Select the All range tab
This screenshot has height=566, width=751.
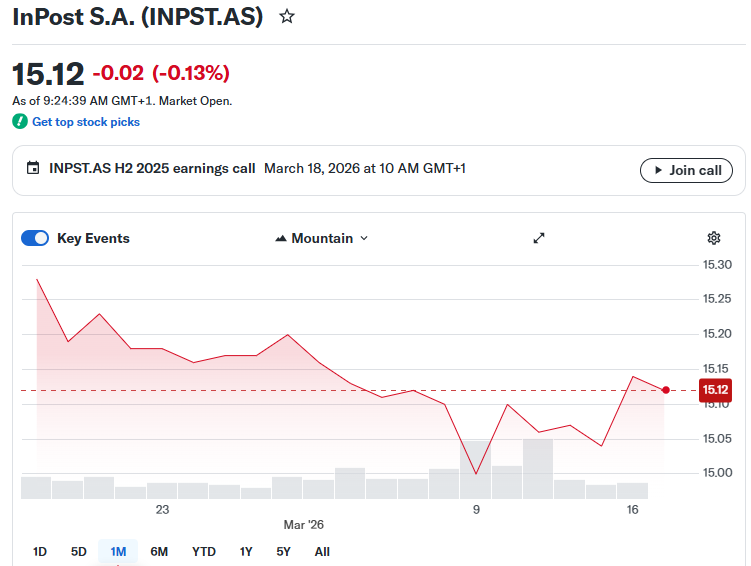(x=322, y=552)
